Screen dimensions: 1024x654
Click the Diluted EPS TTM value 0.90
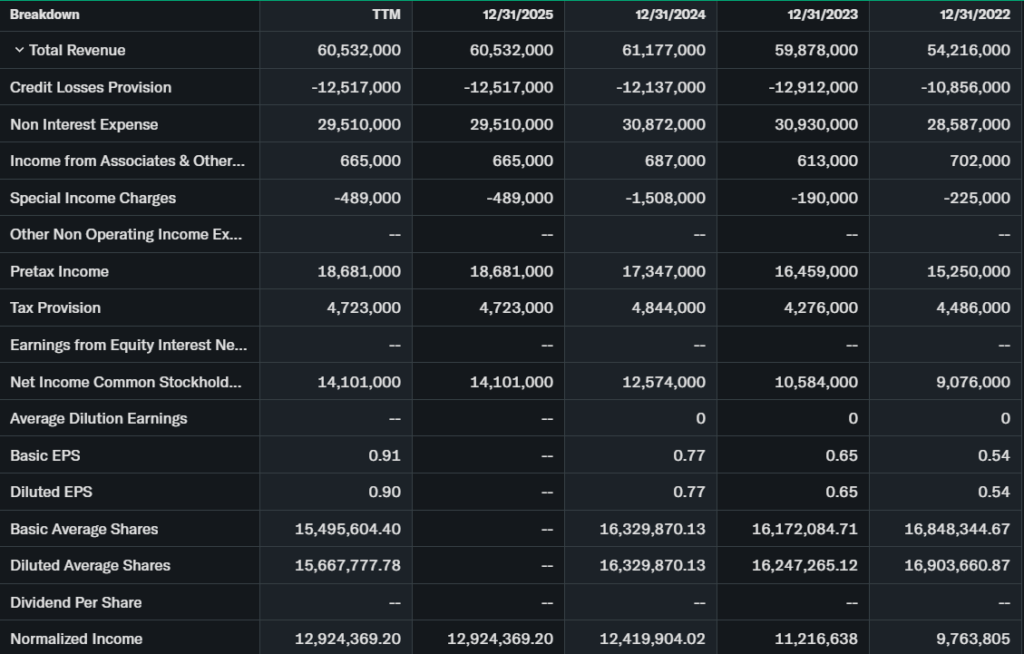pos(384,492)
